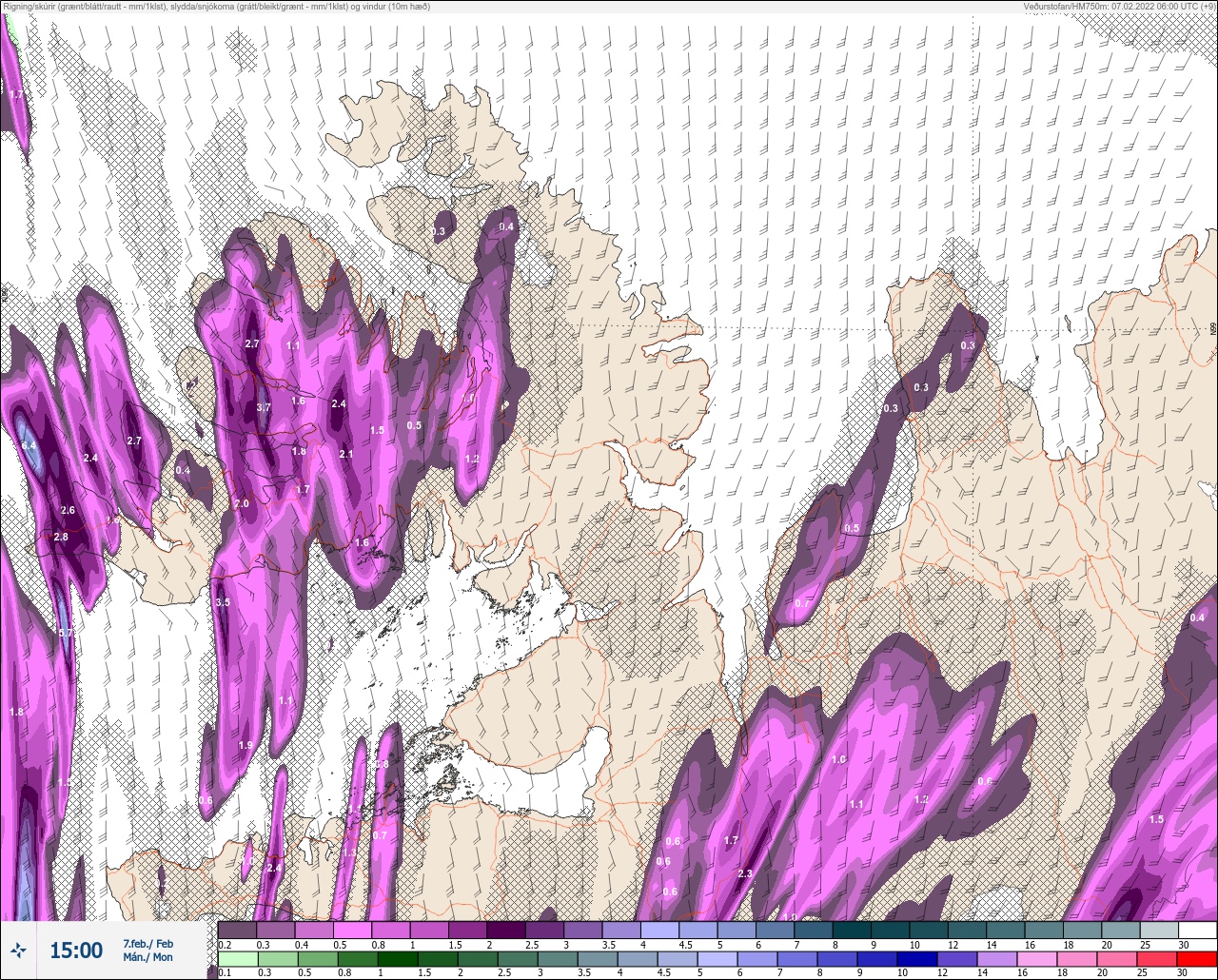The height and width of the screenshot is (980, 1218).
Task: Click the 2.8 precipitation value on the map
Action: pos(61,538)
